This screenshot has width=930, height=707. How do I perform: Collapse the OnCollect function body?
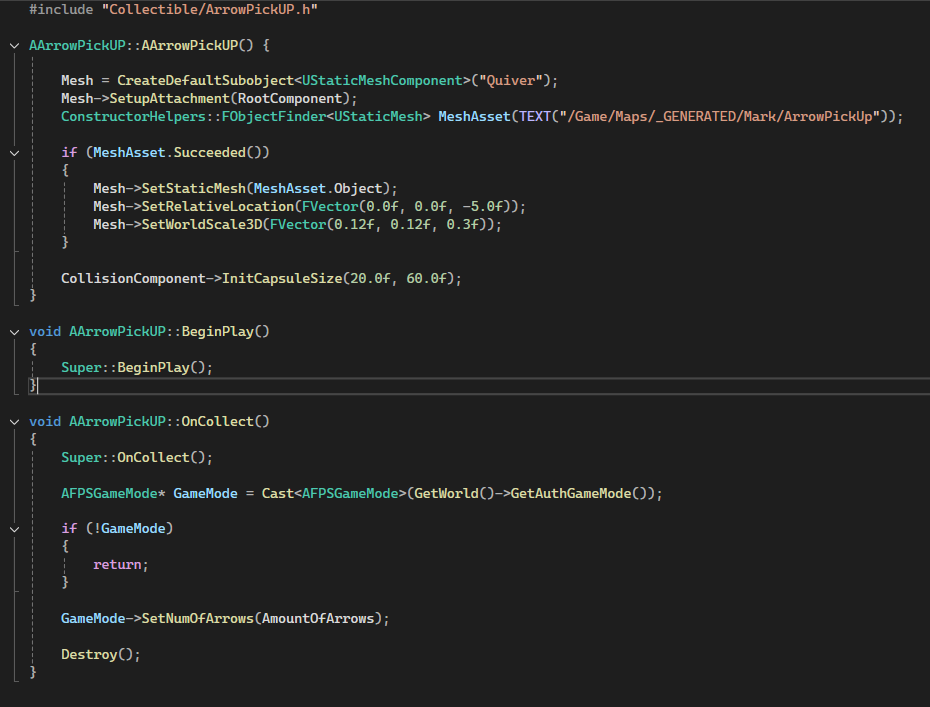coord(14,421)
